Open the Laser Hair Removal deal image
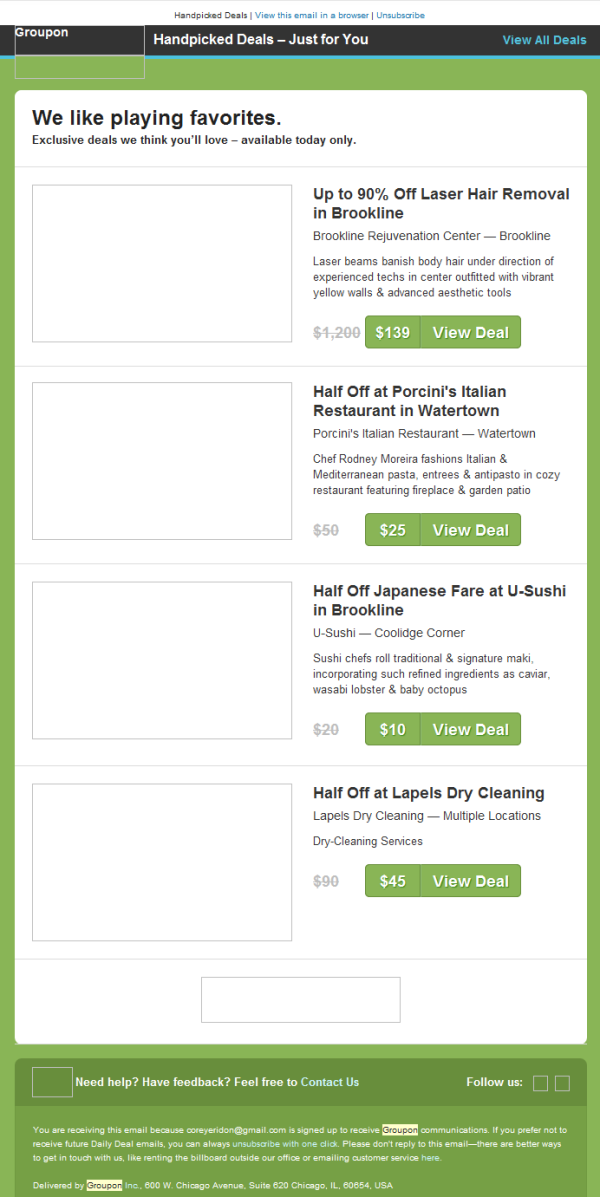600x1197 pixels. [162, 263]
